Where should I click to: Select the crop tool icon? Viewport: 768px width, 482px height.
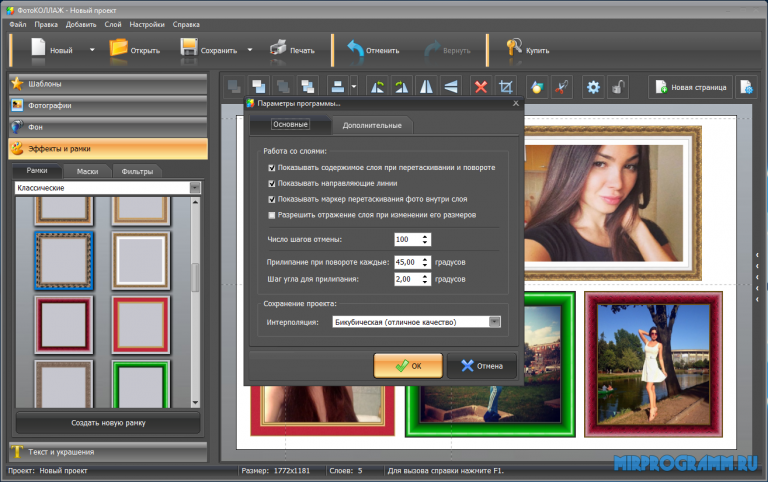[505, 87]
